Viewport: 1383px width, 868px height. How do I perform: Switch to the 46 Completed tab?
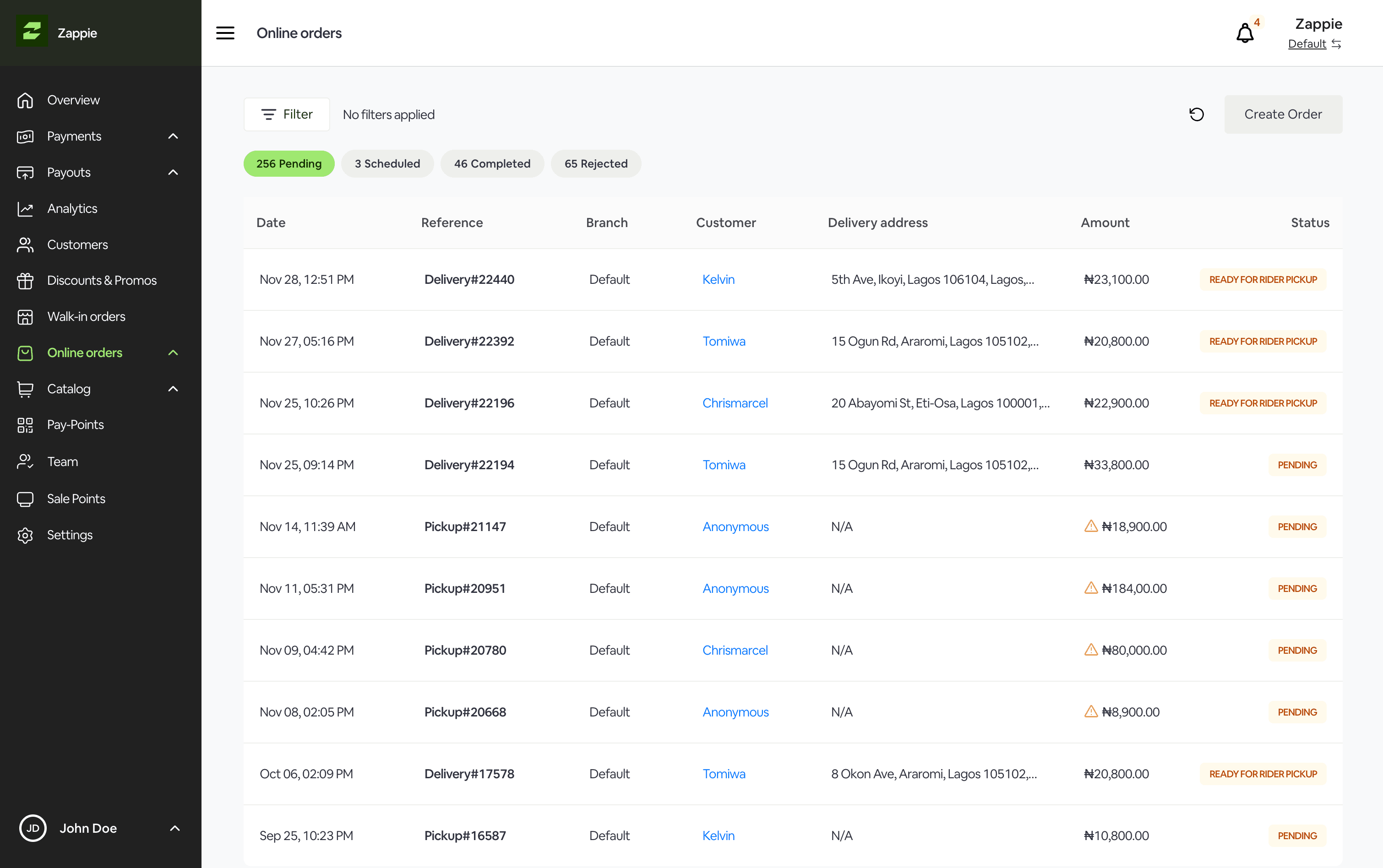click(492, 163)
